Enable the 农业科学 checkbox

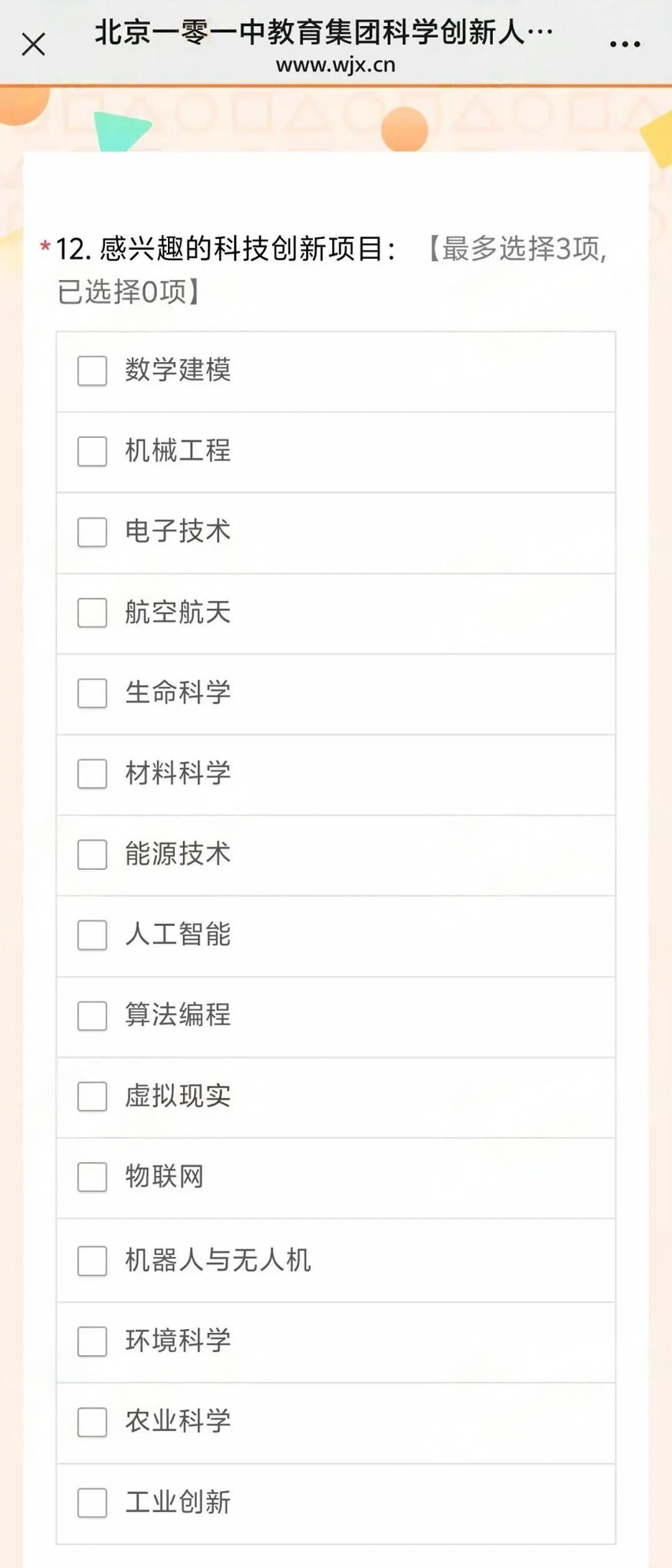(92, 1422)
